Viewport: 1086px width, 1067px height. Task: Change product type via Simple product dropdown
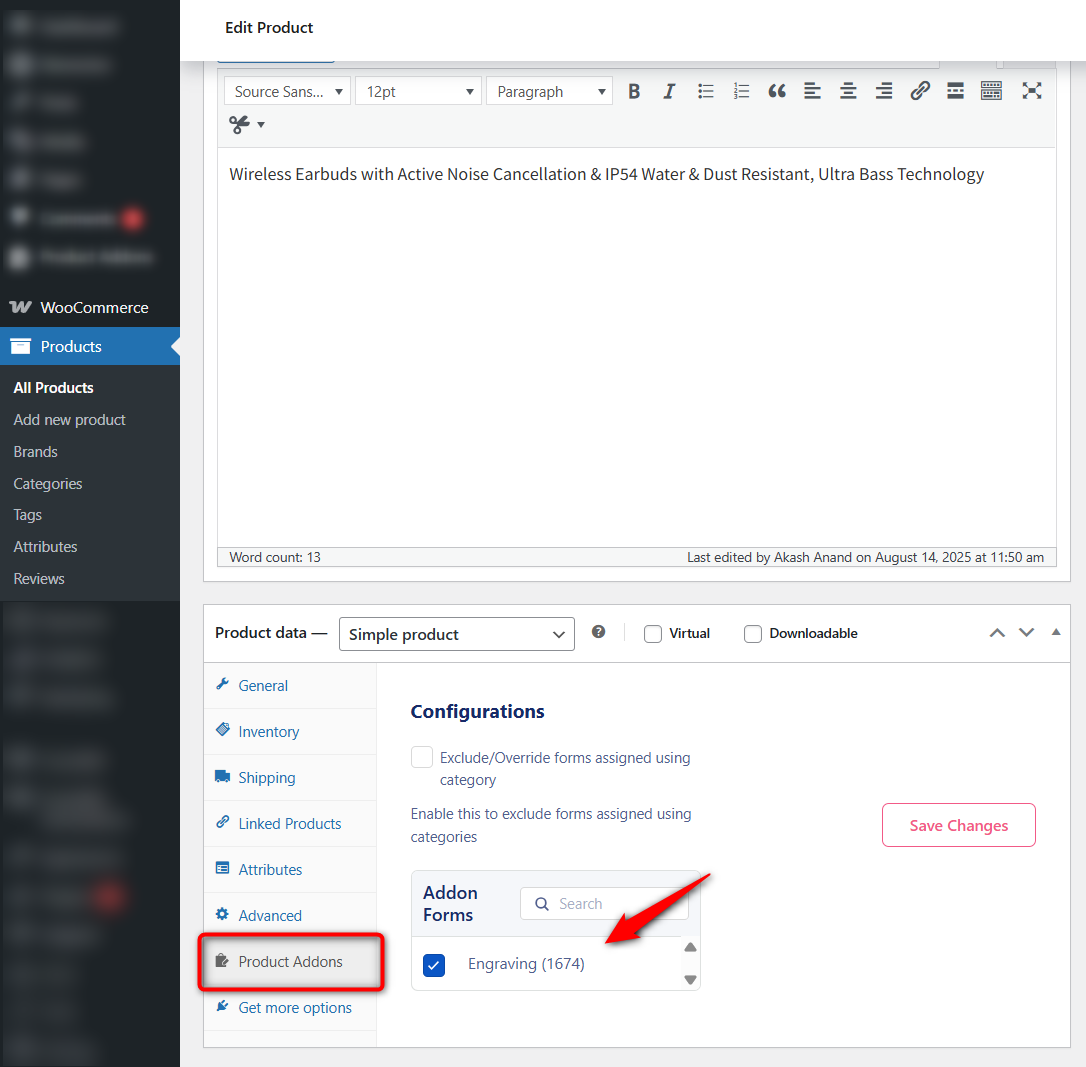(x=456, y=633)
